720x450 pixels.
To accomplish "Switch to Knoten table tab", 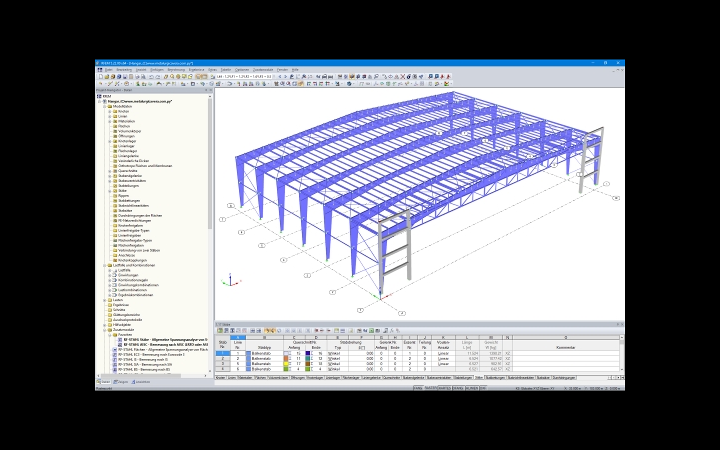I will click(x=220, y=377).
